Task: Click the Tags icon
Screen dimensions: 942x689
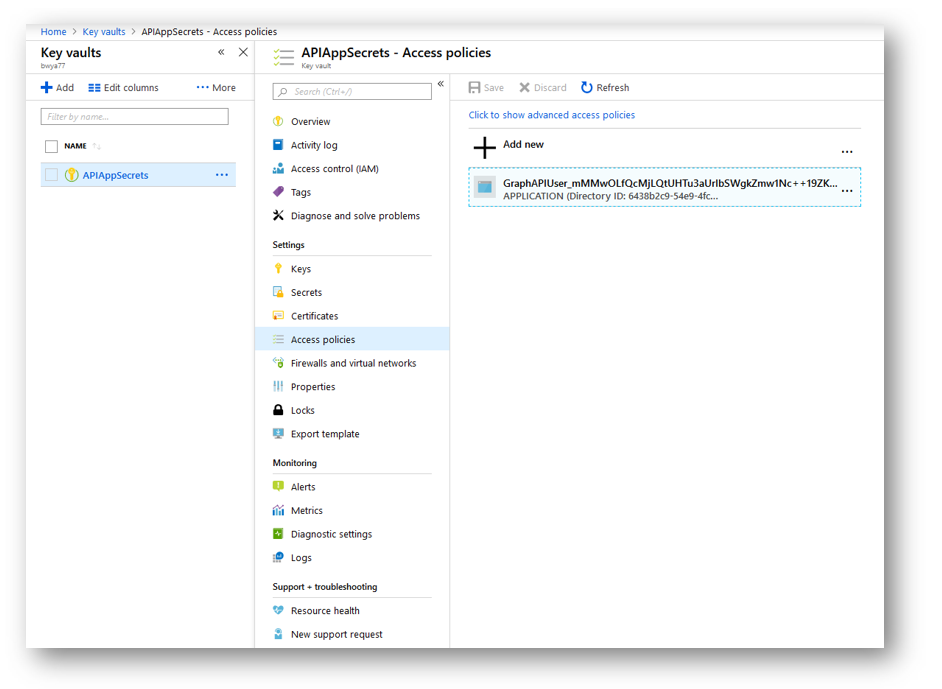Action: coord(278,192)
